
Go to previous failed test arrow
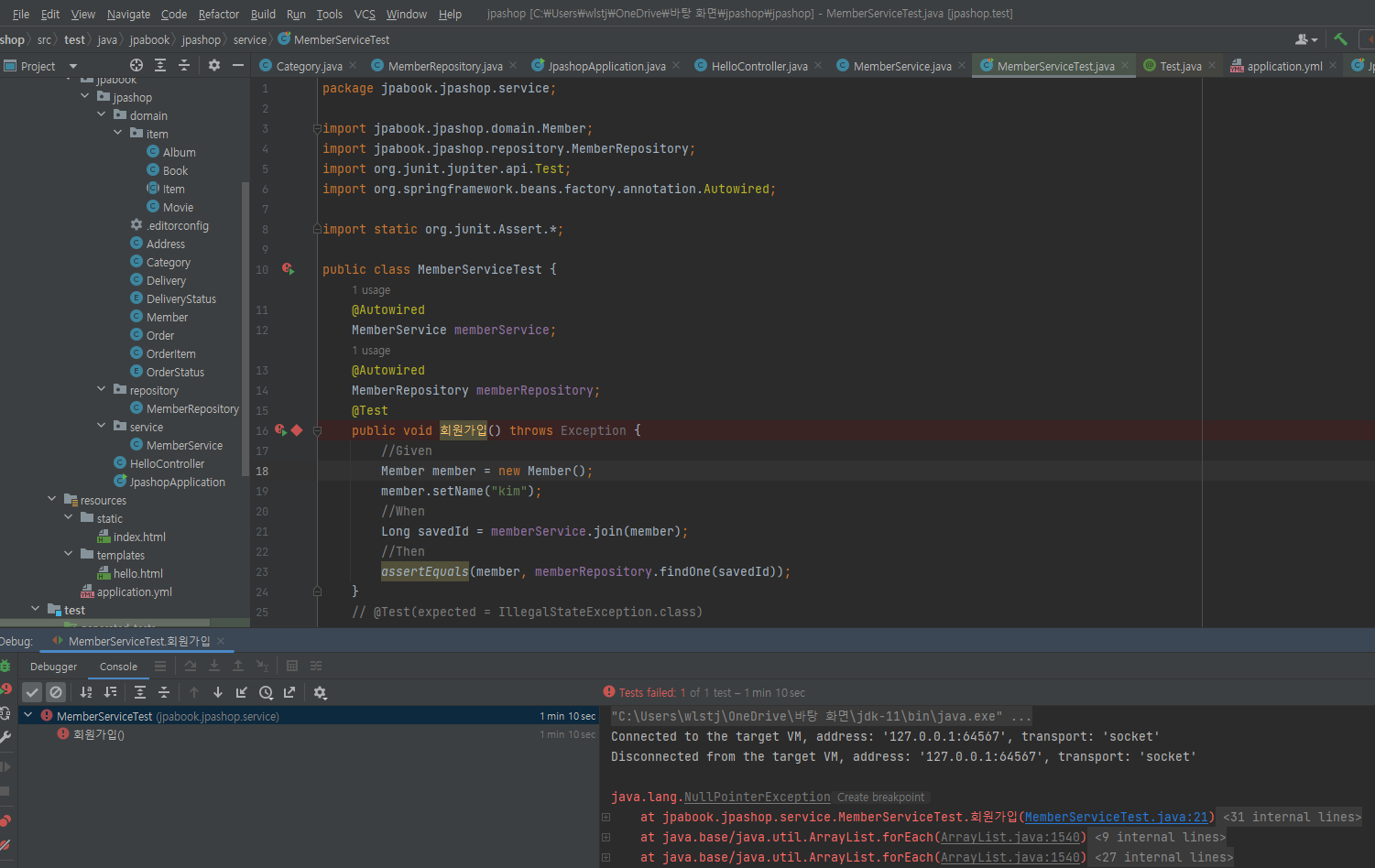coord(194,692)
